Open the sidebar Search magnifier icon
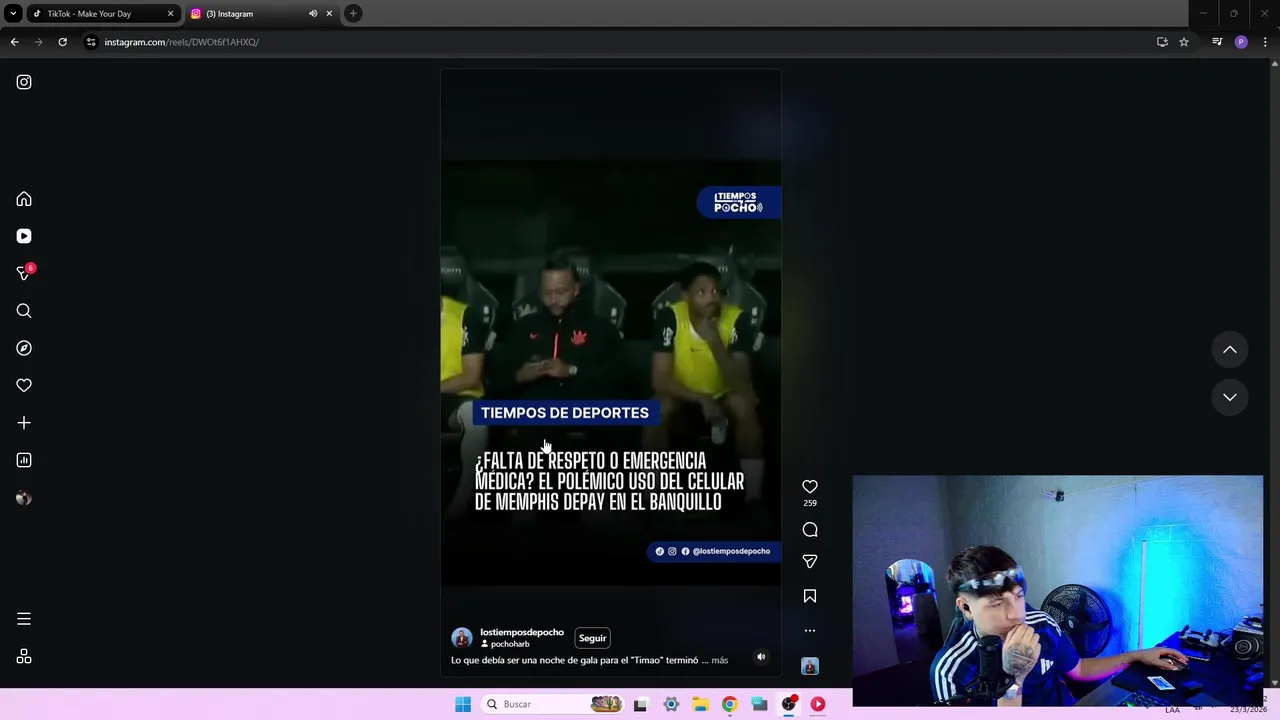 pos(24,311)
